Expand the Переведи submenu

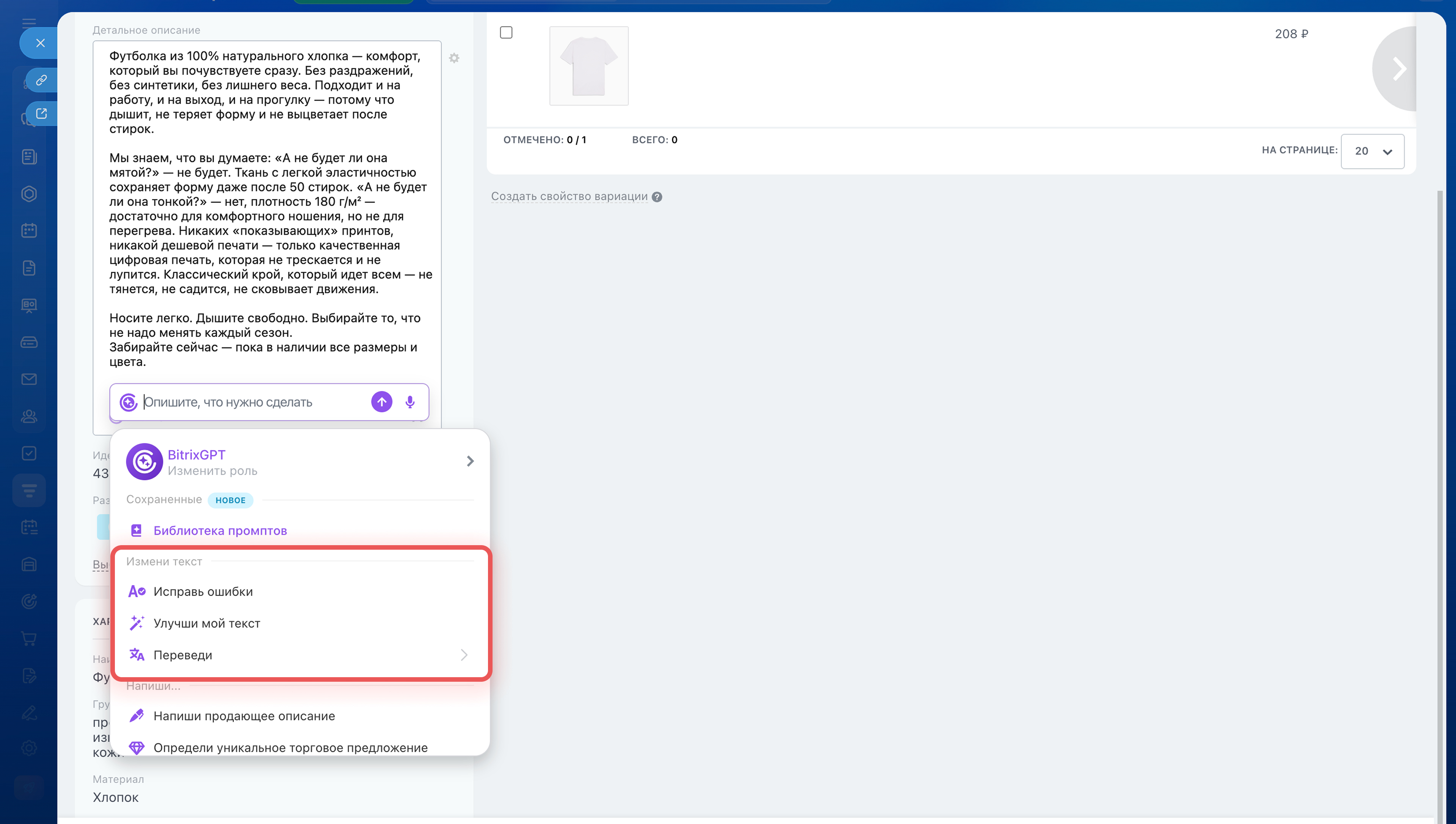click(463, 655)
